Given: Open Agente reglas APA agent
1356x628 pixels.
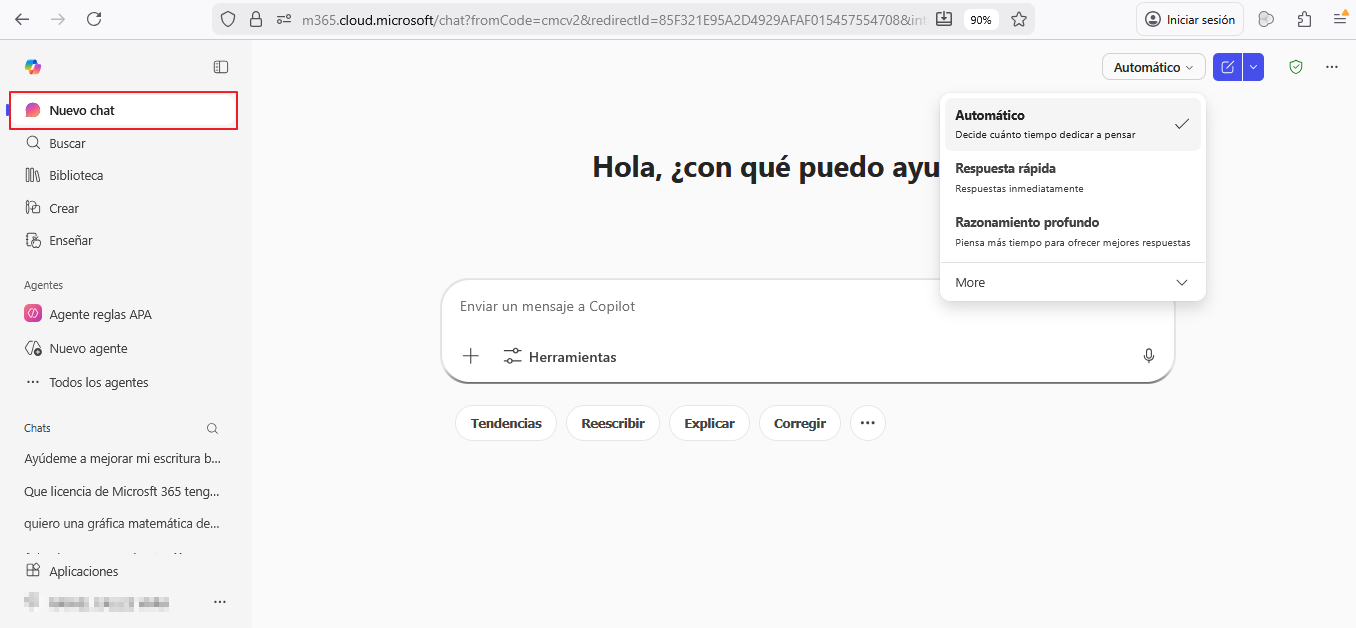Looking at the screenshot, I should click(124, 314).
